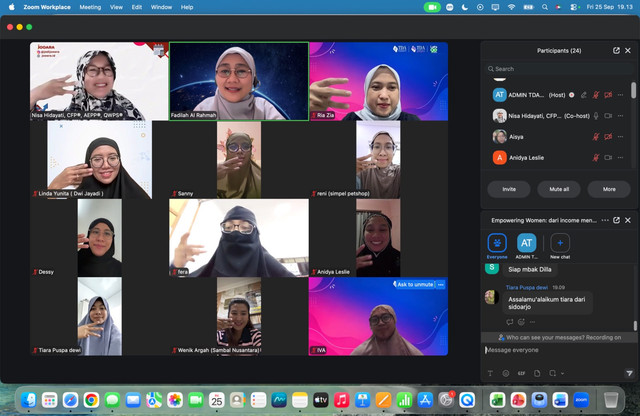Start a New chat
This screenshot has width=640, height=416.
click(x=560, y=246)
